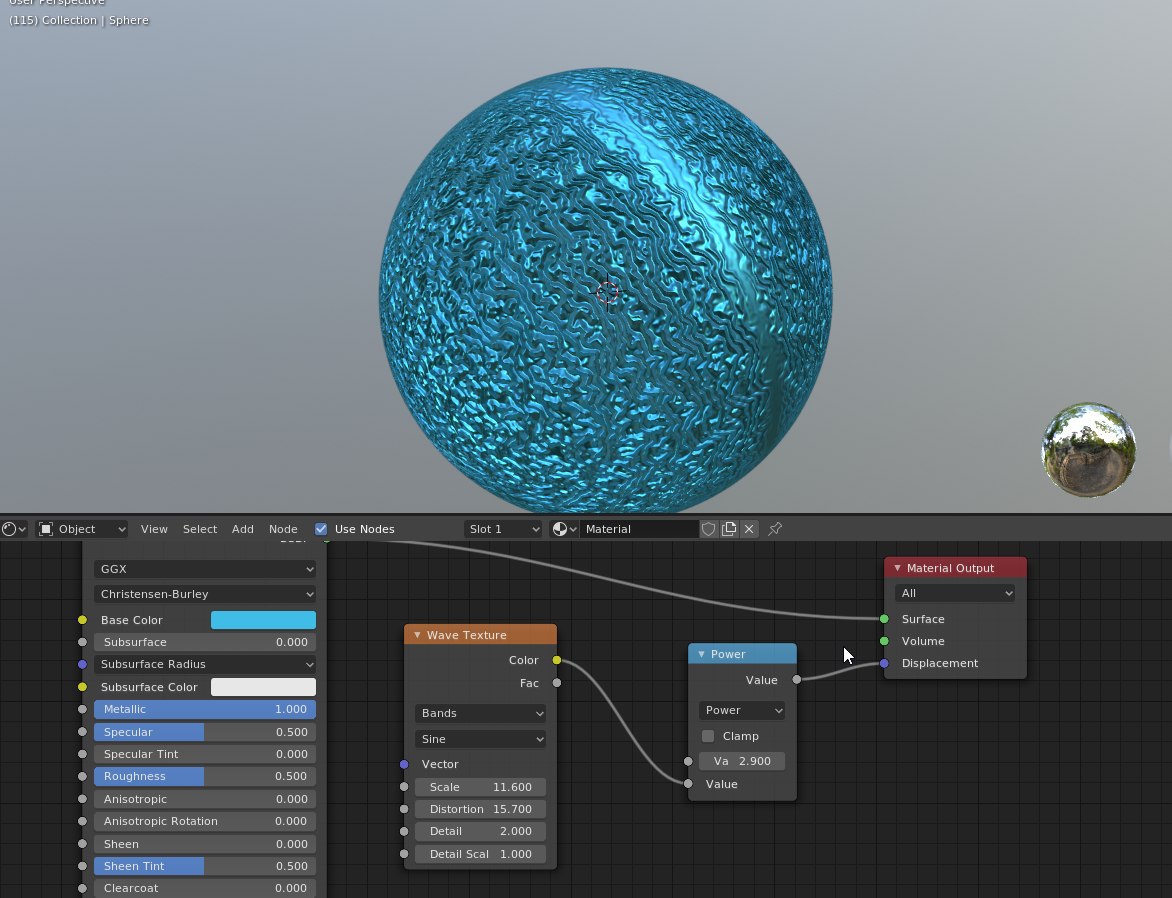Open the Slot 1 dropdown
This screenshot has height=898, width=1172.
coord(504,529)
